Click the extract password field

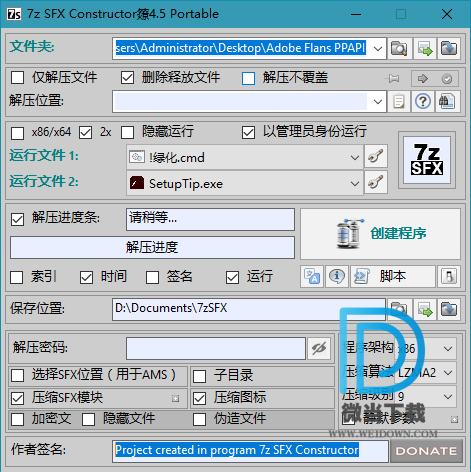pos(216,349)
